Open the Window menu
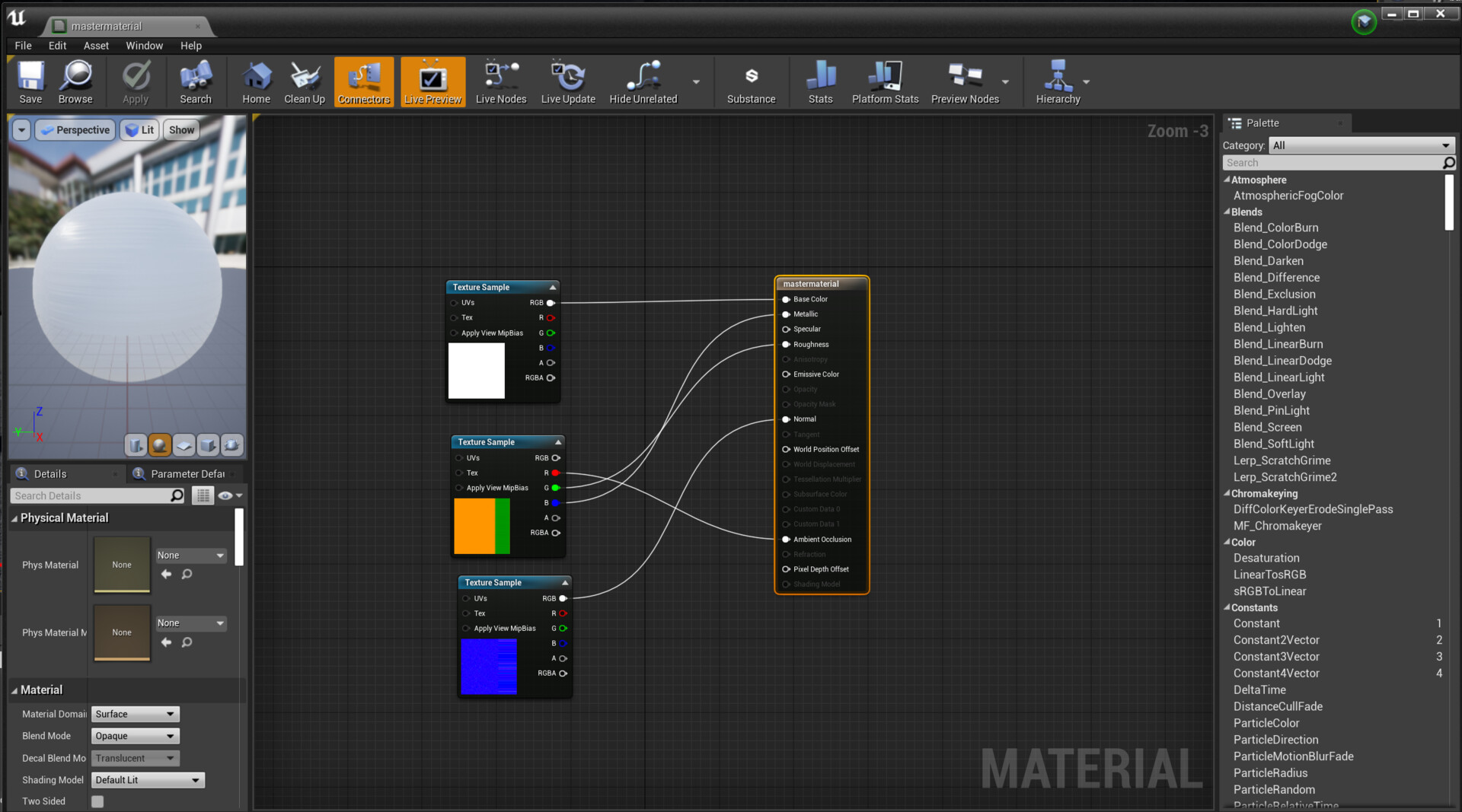 (144, 46)
